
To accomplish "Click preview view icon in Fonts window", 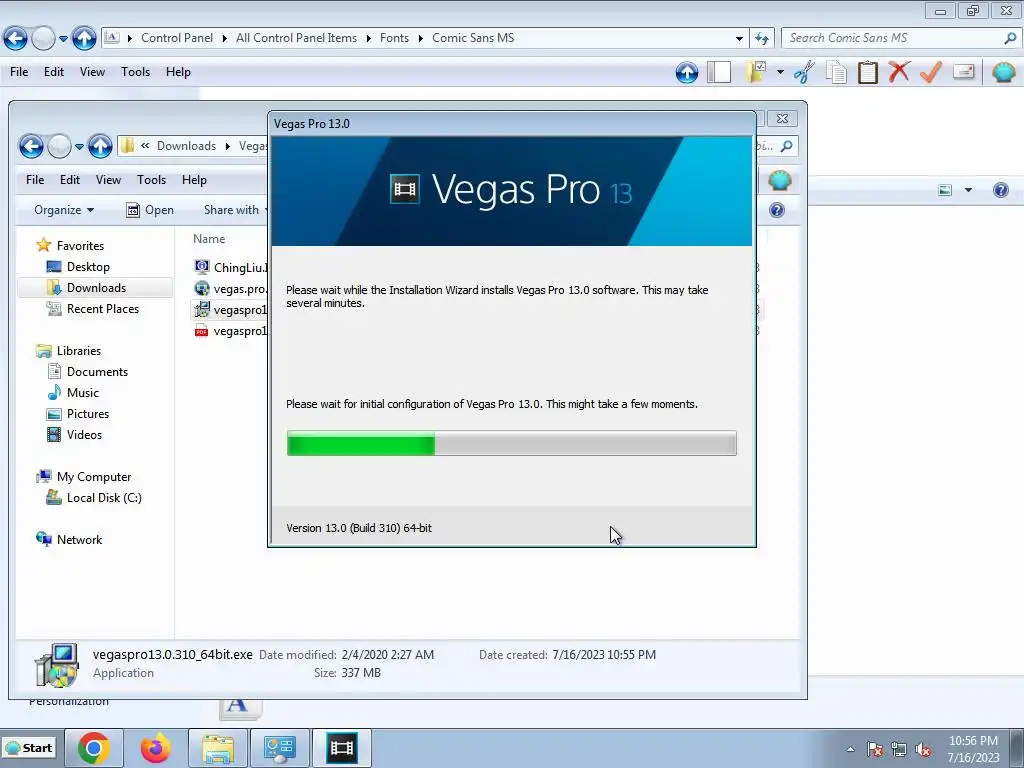I will point(945,190).
